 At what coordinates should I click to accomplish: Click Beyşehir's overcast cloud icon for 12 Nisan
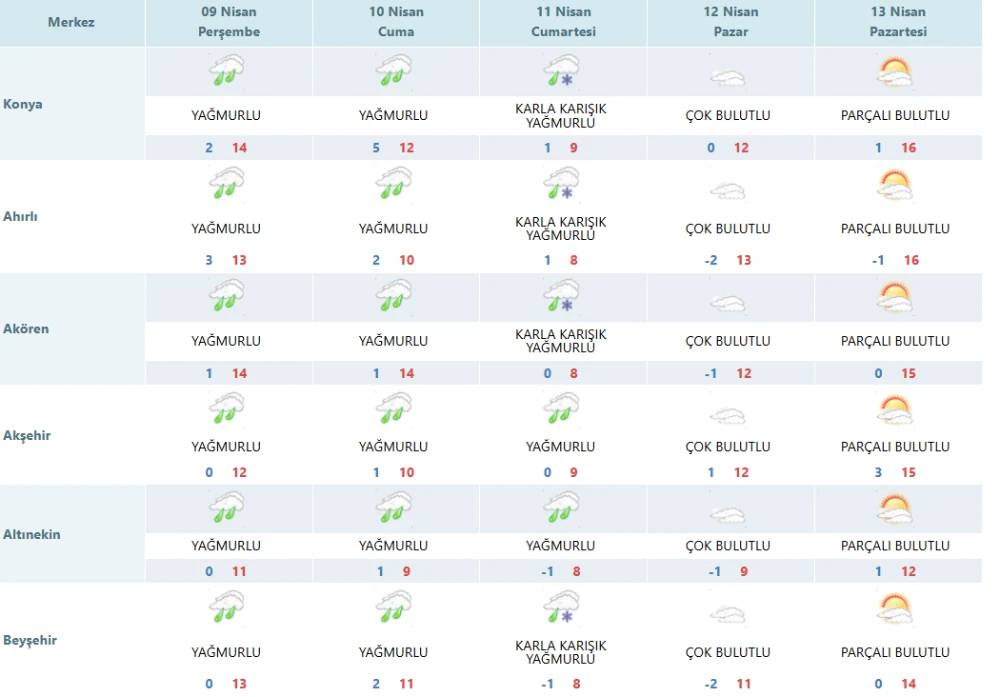click(x=728, y=614)
